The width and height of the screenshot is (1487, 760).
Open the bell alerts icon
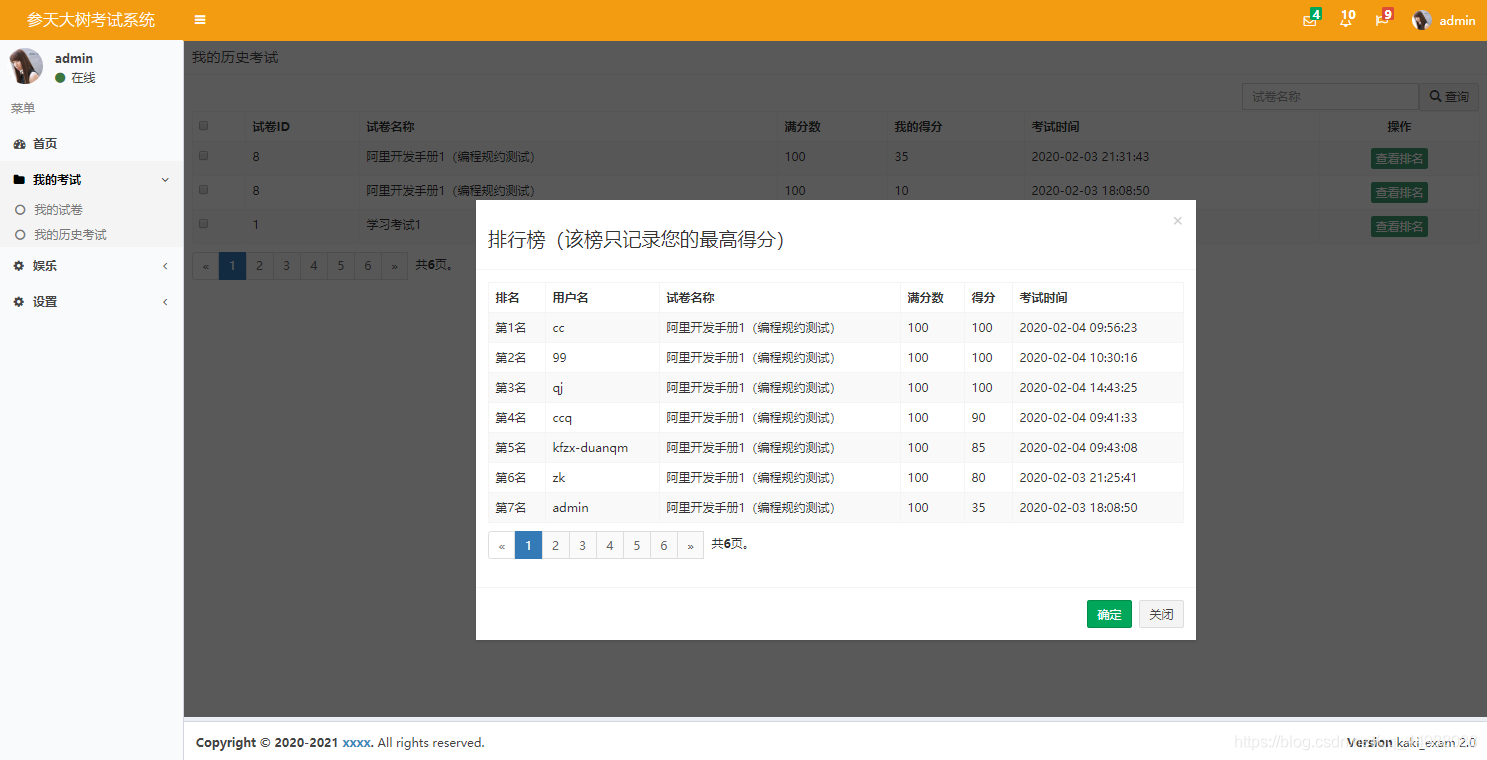(1345, 20)
